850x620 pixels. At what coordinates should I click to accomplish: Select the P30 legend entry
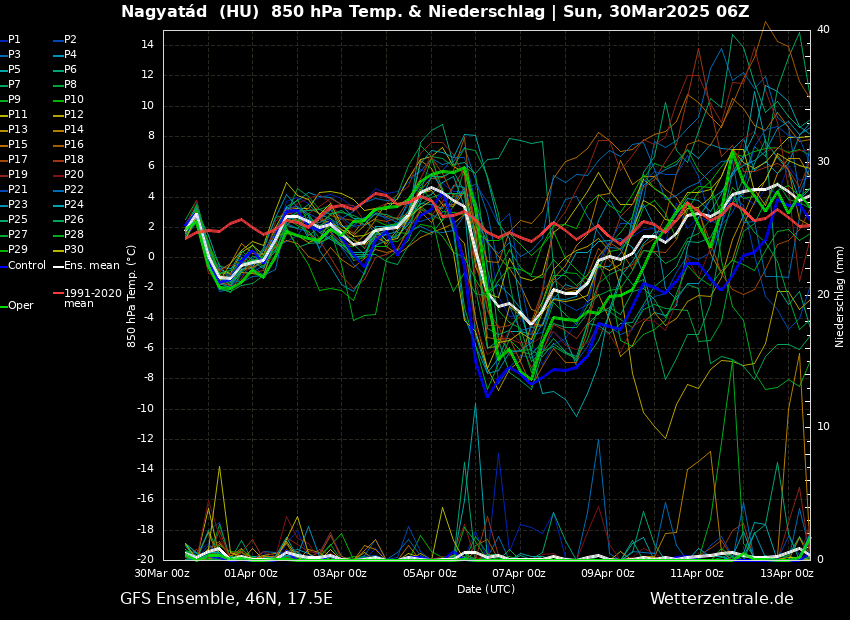tap(74, 250)
